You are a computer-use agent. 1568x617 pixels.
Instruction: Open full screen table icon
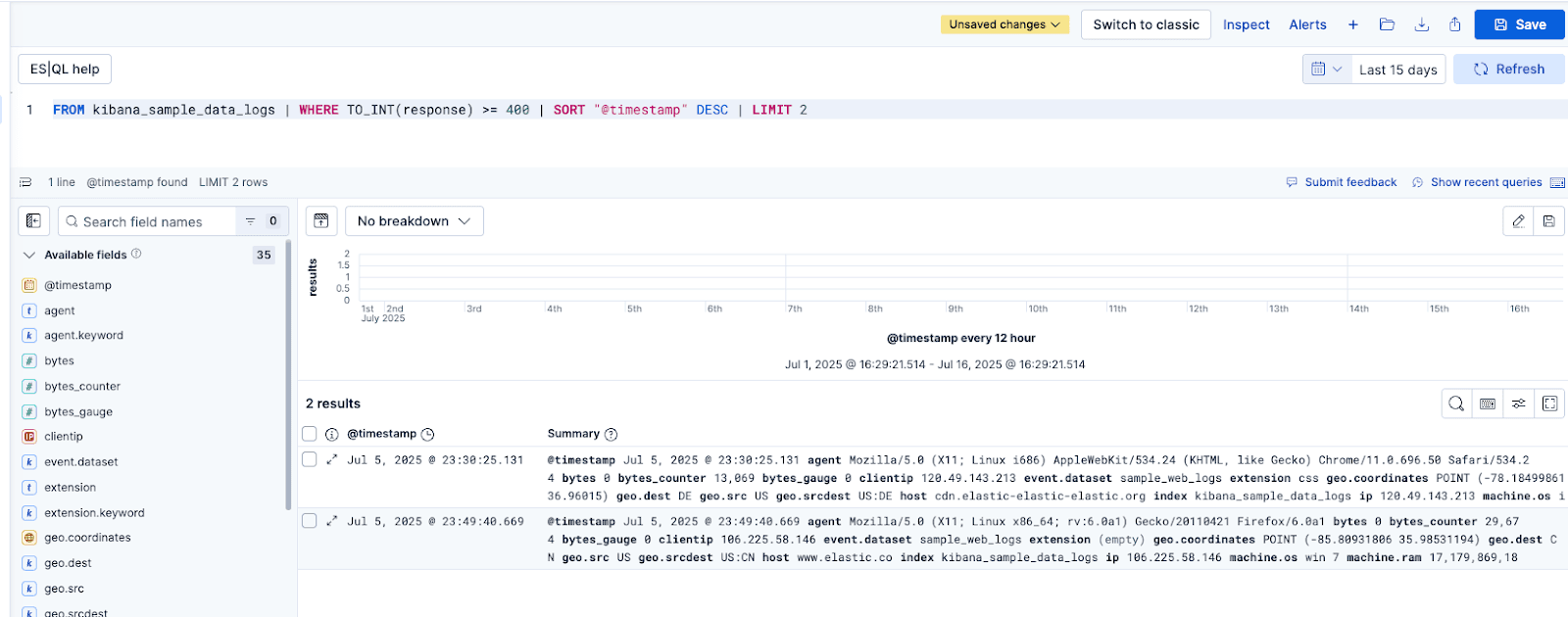point(1549,403)
